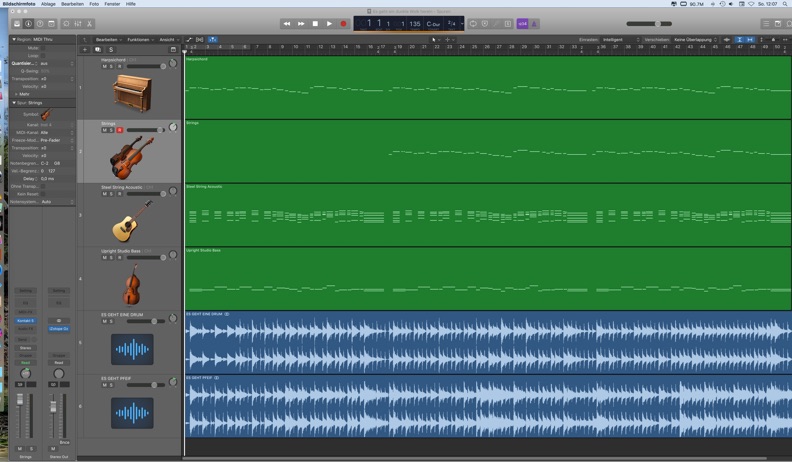Show the toolbar with the control bar button
The image size is (792, 462).
tap(52, 24)
